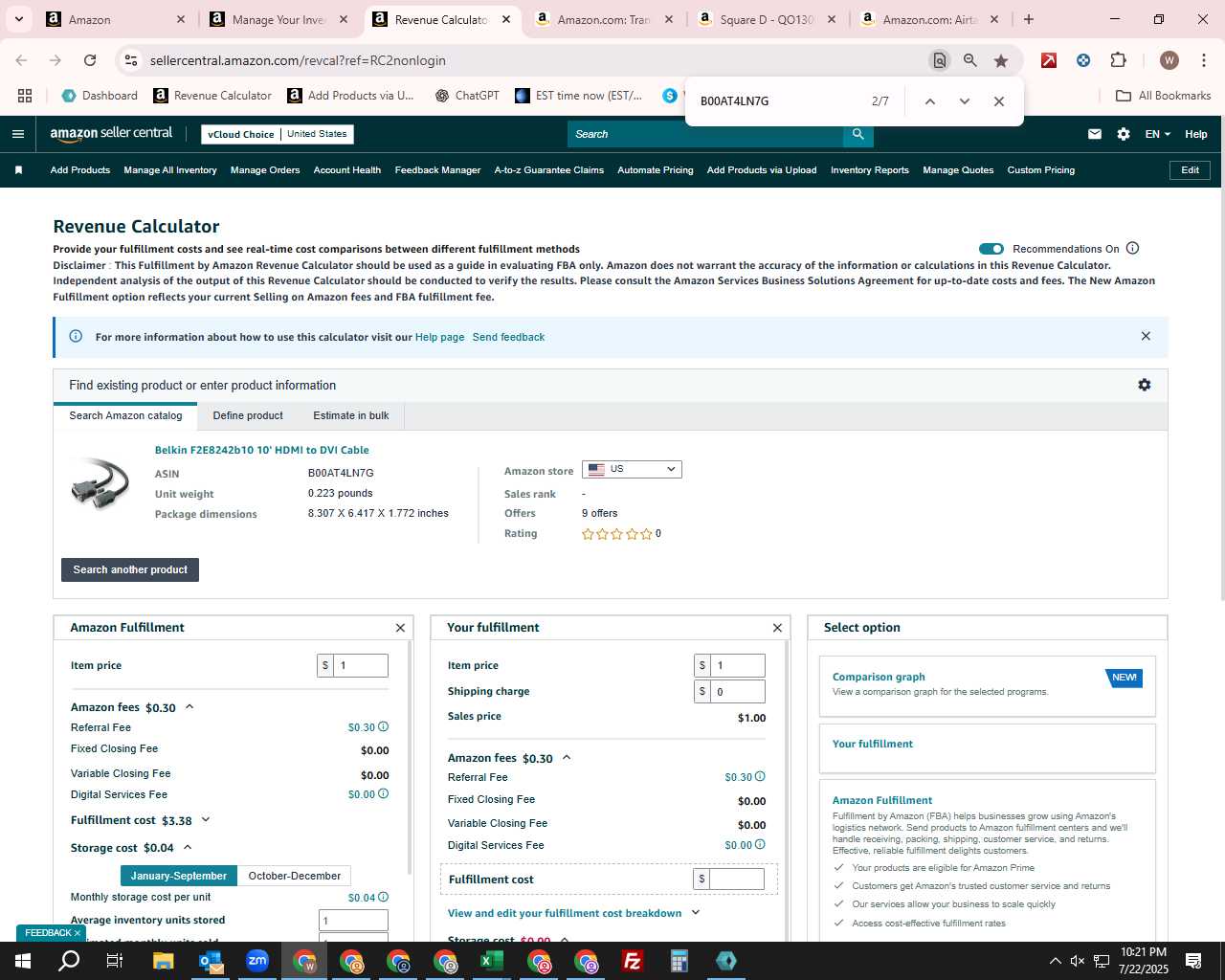The width and height of the screenshot is (1225, 980).
Task: Toggle Recommendations On switch
Action: [x=991, y=249]
